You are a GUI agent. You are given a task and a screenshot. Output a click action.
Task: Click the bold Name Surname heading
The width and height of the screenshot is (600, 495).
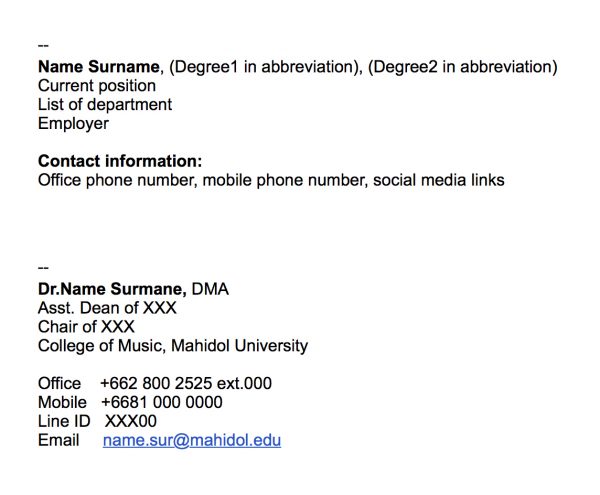click(x=99, y=67)
